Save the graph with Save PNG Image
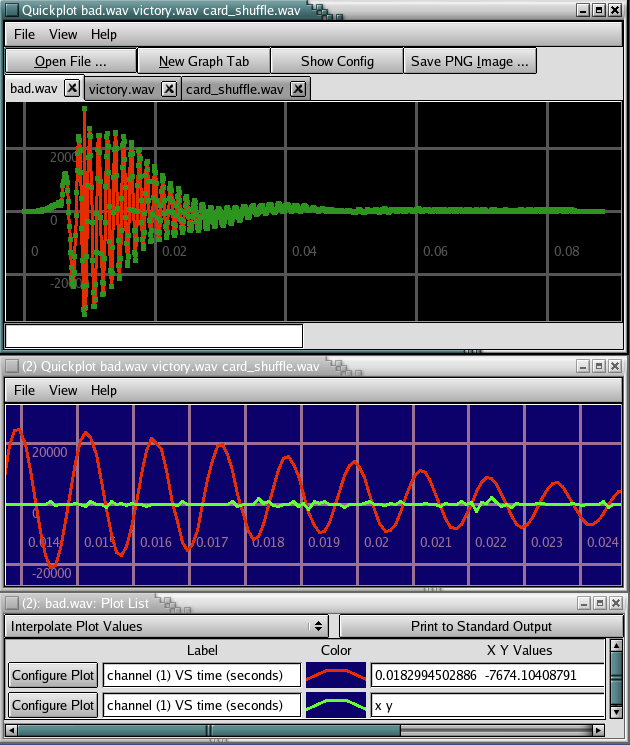This screenshot has height=745, width=630. coord(470,61)
